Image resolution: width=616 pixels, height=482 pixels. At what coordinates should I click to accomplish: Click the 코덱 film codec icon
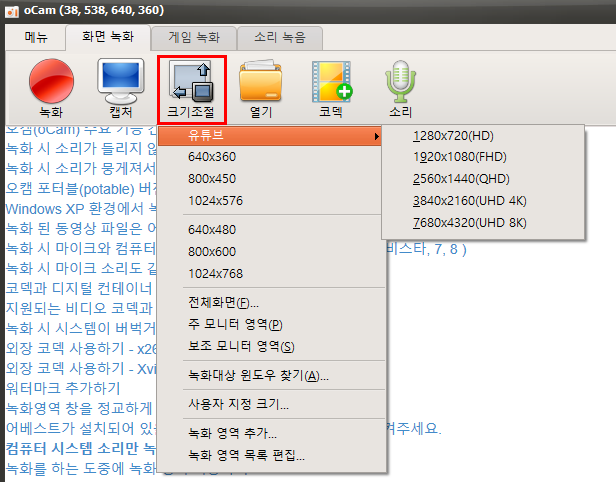[331, 88]
